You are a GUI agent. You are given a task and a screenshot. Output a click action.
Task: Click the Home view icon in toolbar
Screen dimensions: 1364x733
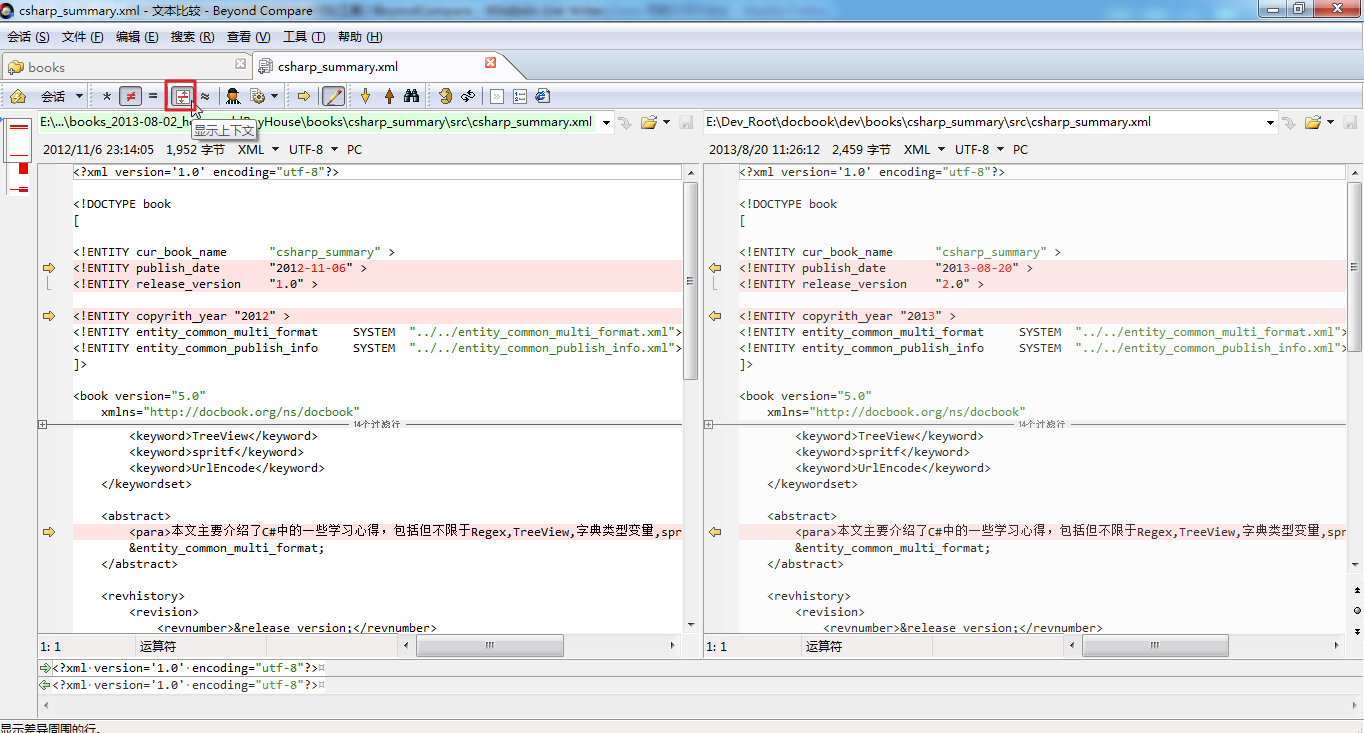pyautogui.click(x=18, y=97)
